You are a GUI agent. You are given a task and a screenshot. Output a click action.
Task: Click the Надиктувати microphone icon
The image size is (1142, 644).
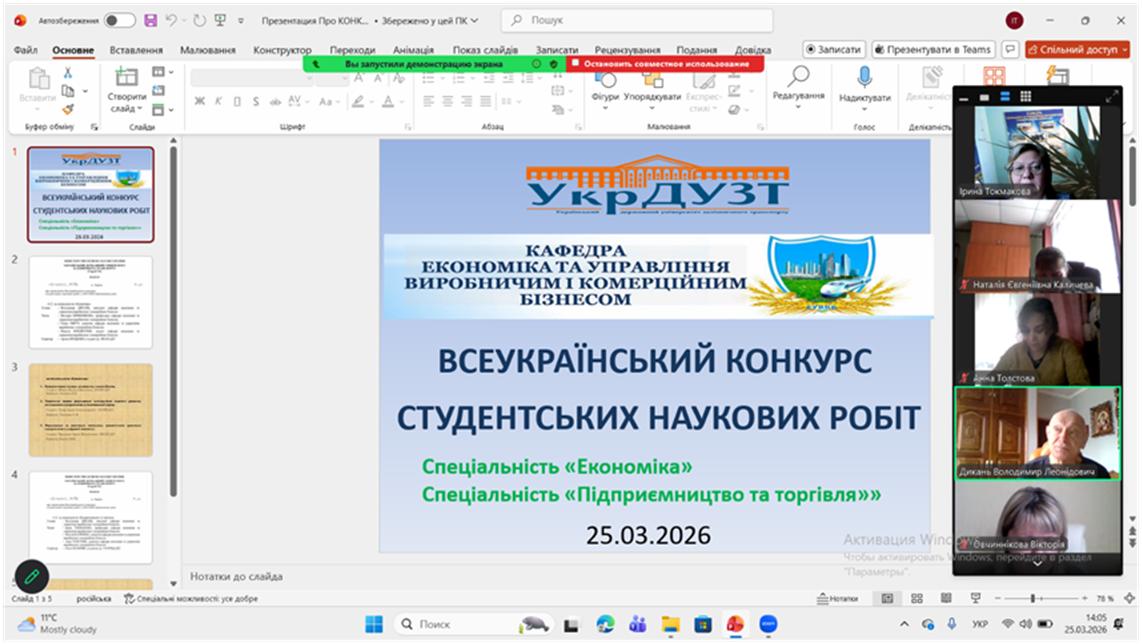[x=864, y=78]
